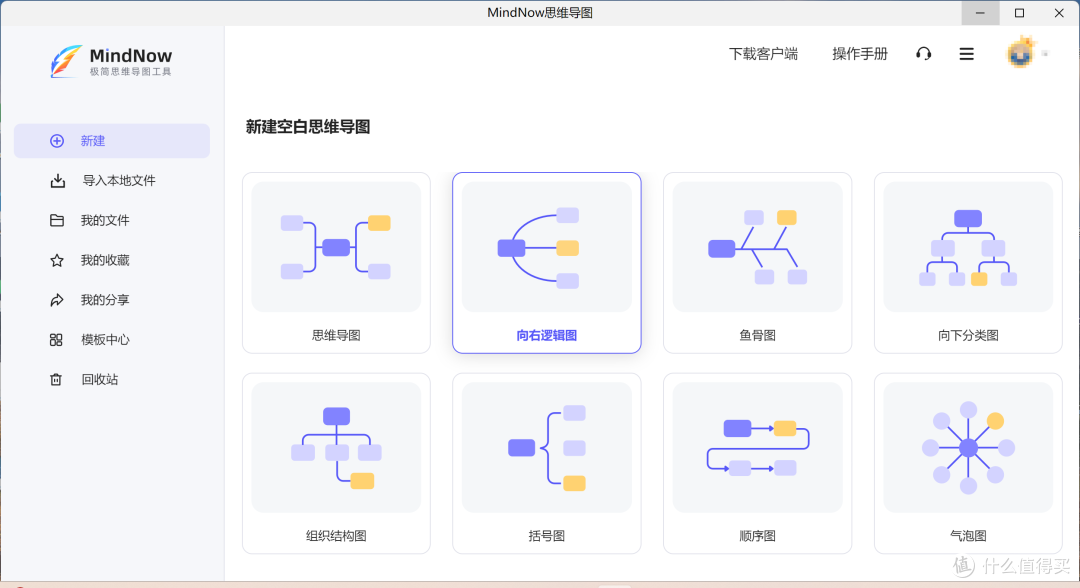Open 模板中心
The image size is (1080, 588).
(x=105, y=340)
